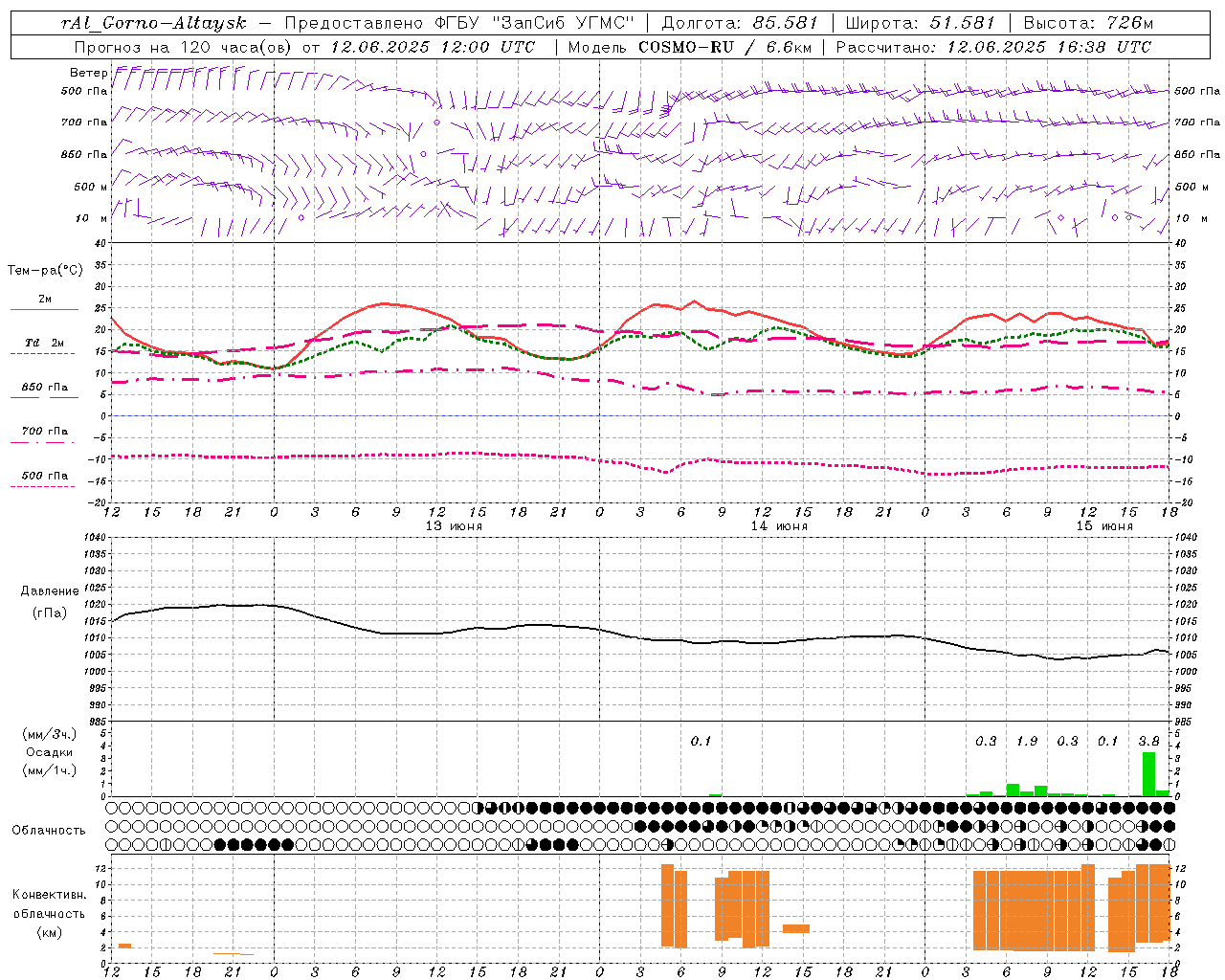Click the (мм/3ч.) precipitation unit label
Viewport: 1225px width, 980px height.
(50, 734)
